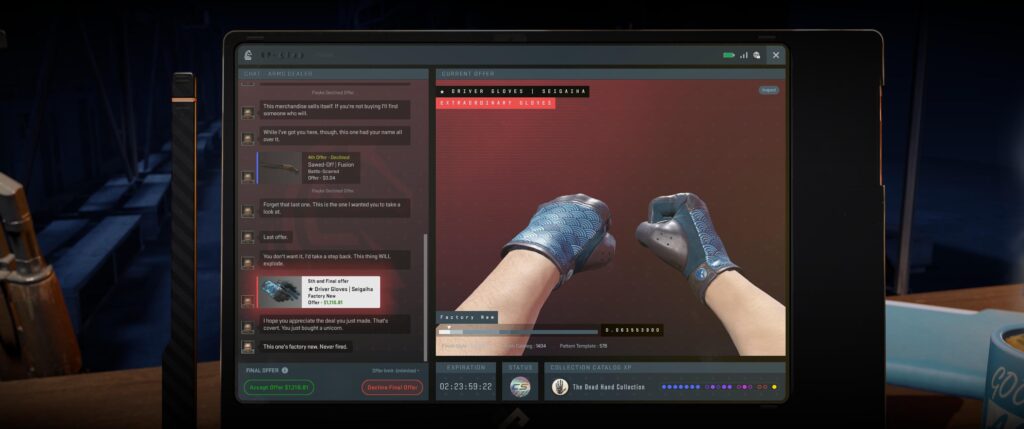This screenshot has width=1024, height=429.
Task: Decline the final offer
Action: coord(392,387)
